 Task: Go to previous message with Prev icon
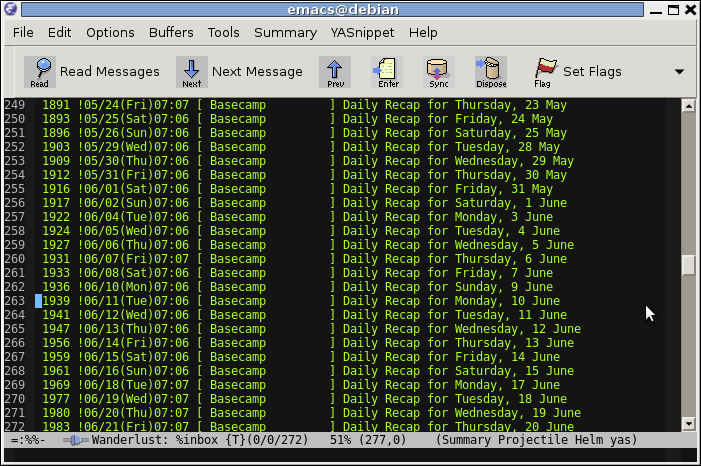click(x=335, y=72)
